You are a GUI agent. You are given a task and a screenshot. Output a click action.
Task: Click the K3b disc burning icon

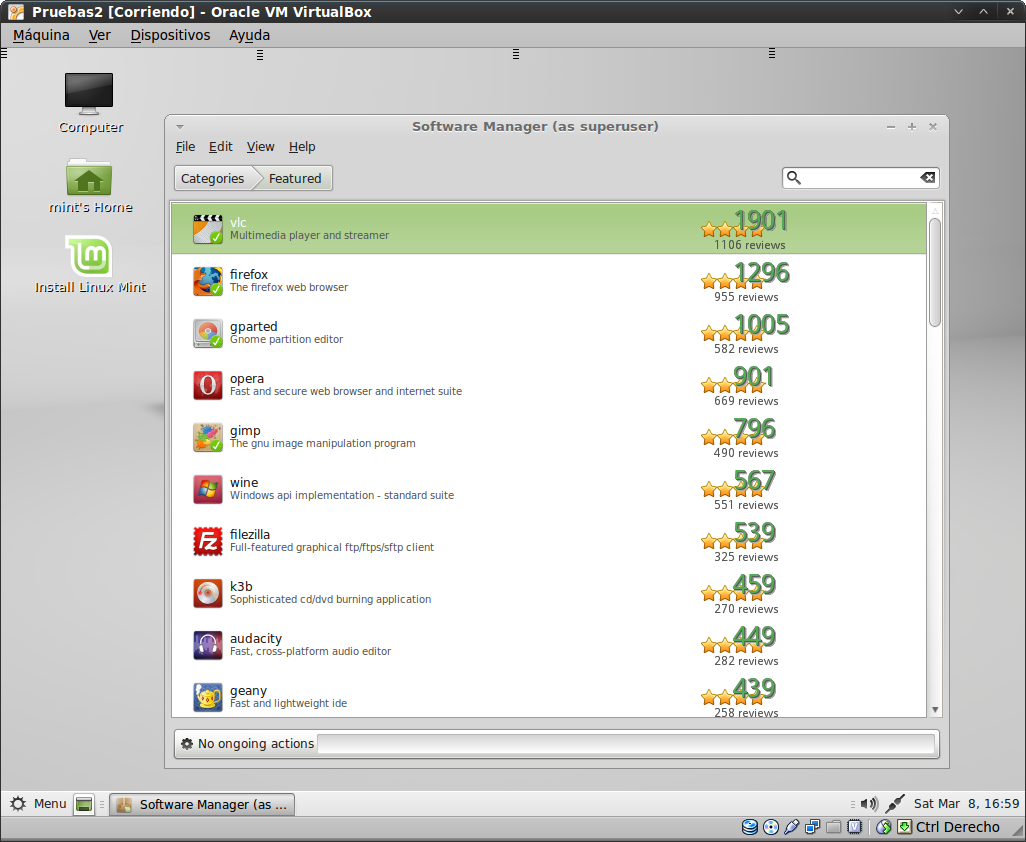tap(207, 593)
